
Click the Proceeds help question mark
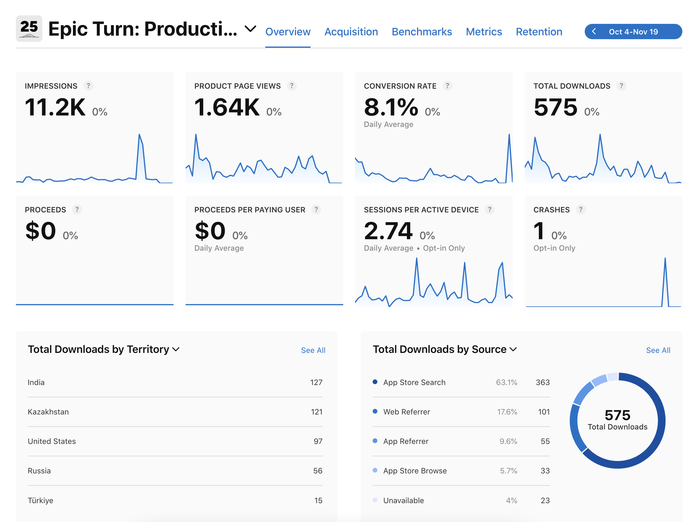(x=77, y=209)
